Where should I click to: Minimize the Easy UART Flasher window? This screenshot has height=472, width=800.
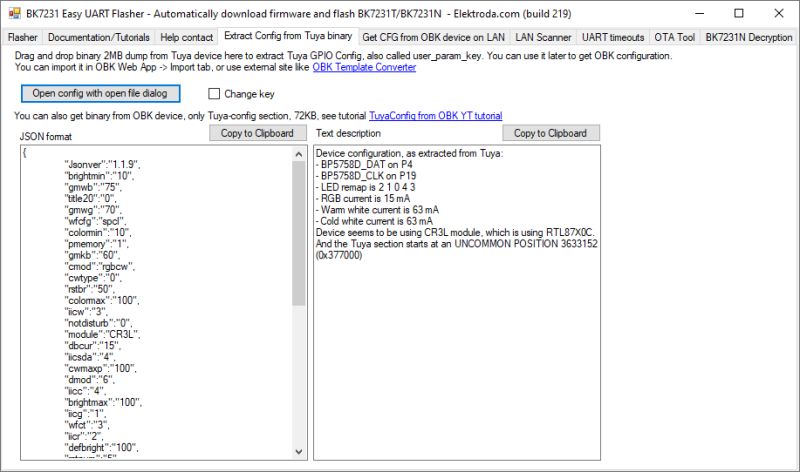click(699, 14)
